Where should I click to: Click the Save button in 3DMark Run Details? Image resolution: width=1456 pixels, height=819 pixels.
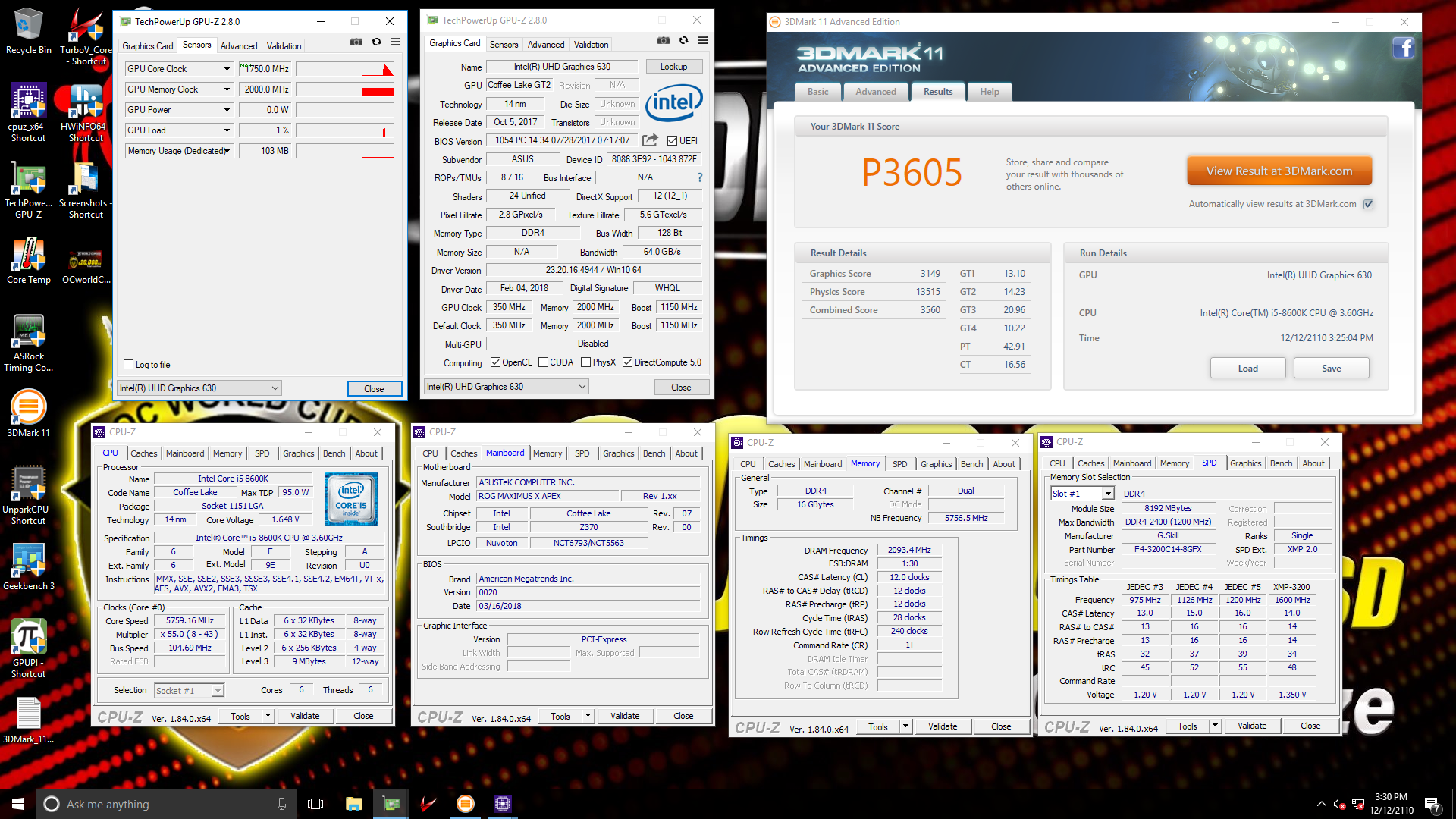[1331, 369]
